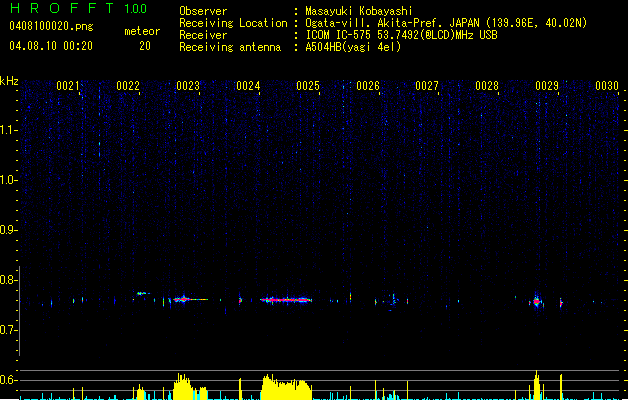The height and width of the screenshot is (400, 629).
Task: Click time marker 0022
Action: pos(128,86)
